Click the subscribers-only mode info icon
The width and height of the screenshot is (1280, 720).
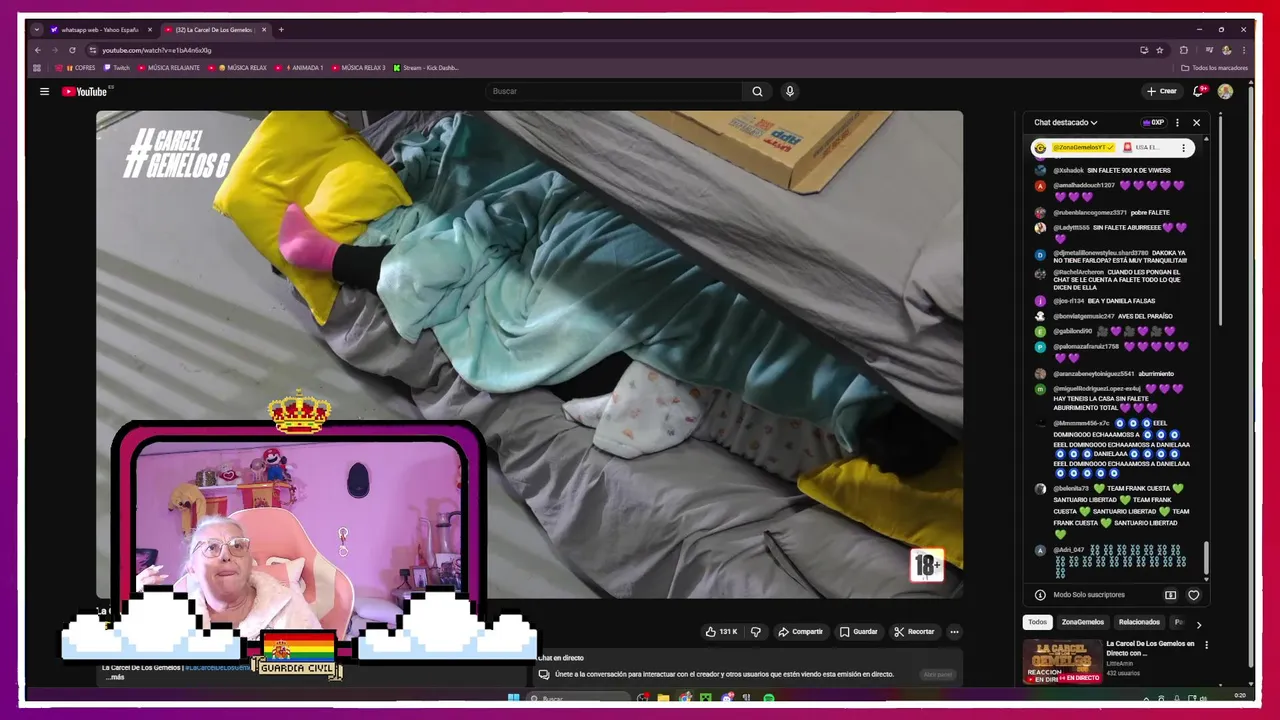1040,595
